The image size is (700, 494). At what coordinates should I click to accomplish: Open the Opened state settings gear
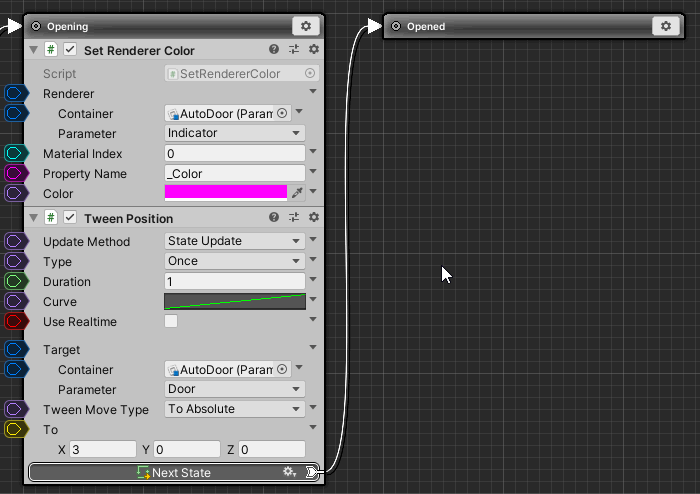(x=666, y=26)
